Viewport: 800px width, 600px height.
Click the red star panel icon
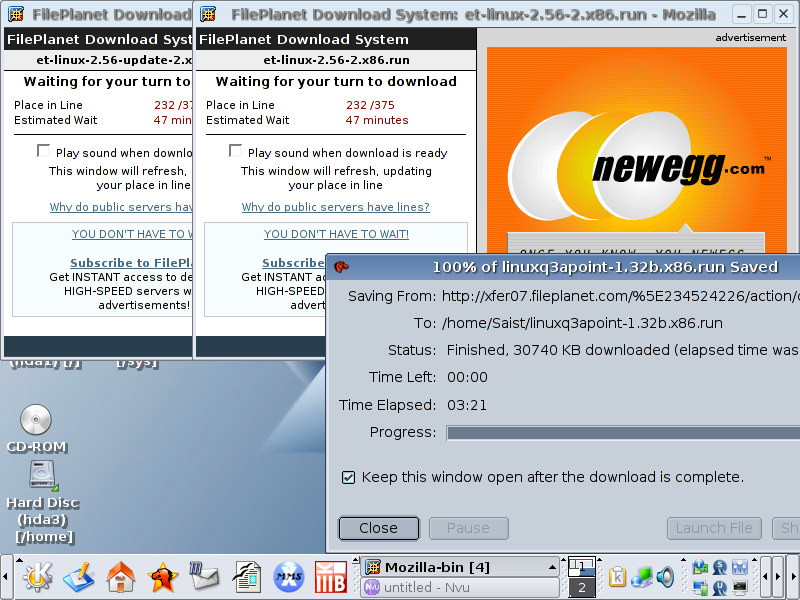tap(162, 577)
